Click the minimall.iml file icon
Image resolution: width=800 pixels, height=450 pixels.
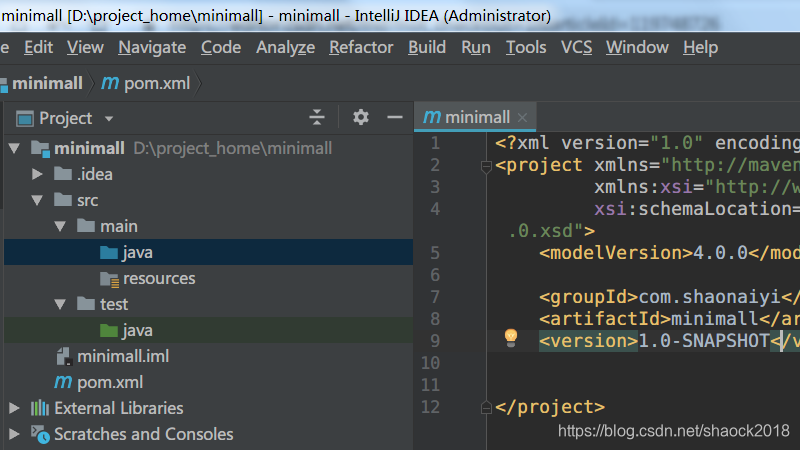point(63,356)
